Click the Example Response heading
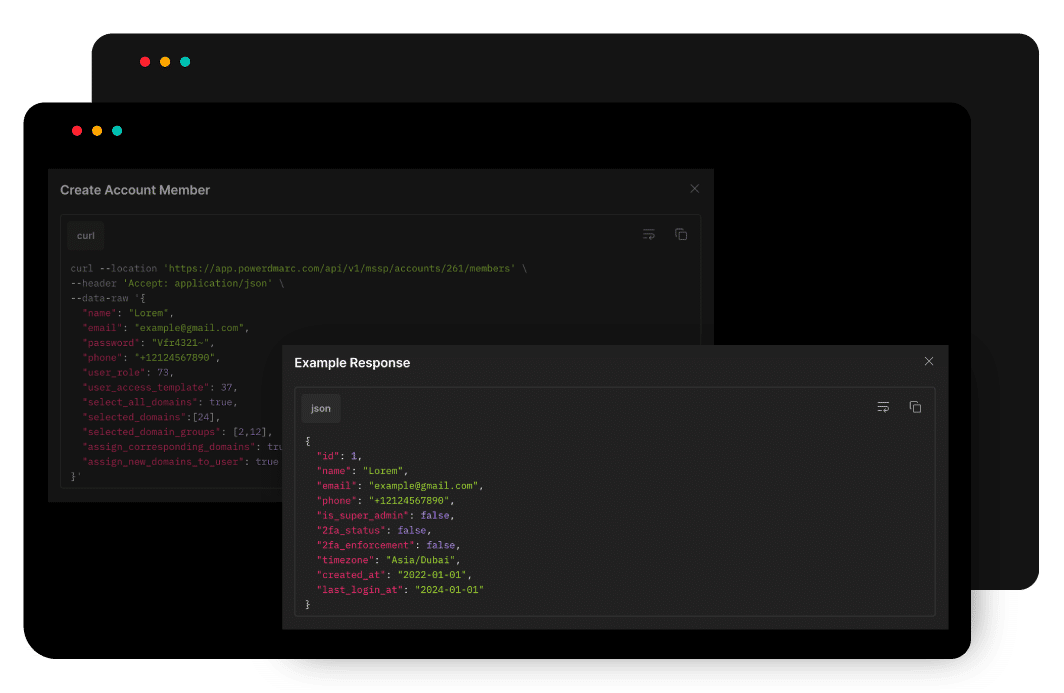This screenshot has width=1064, height=693. click(x=352, y=363)
